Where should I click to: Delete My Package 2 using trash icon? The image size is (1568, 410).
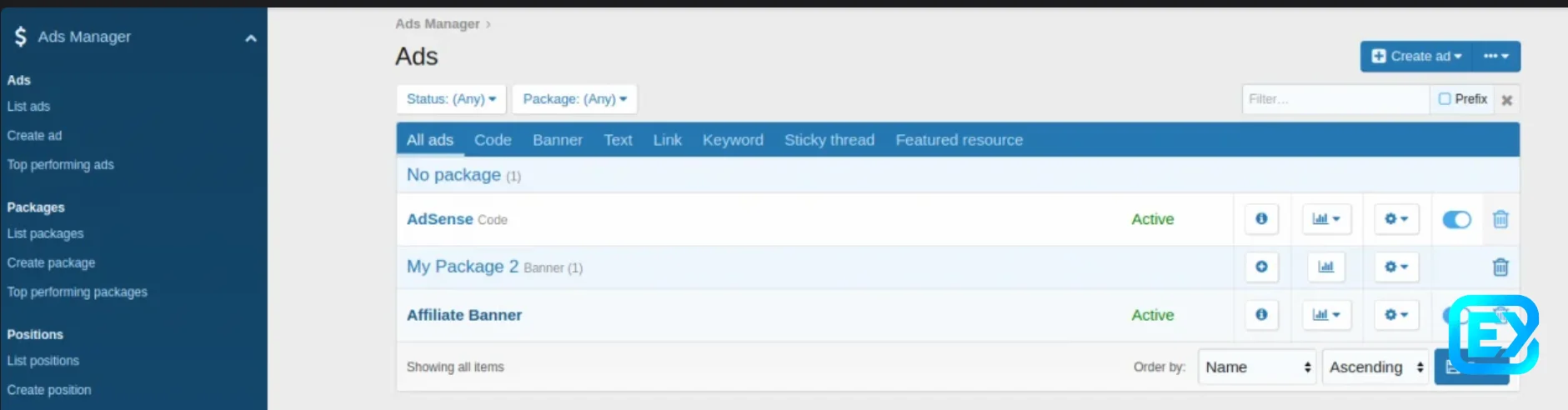[1500, 267]
